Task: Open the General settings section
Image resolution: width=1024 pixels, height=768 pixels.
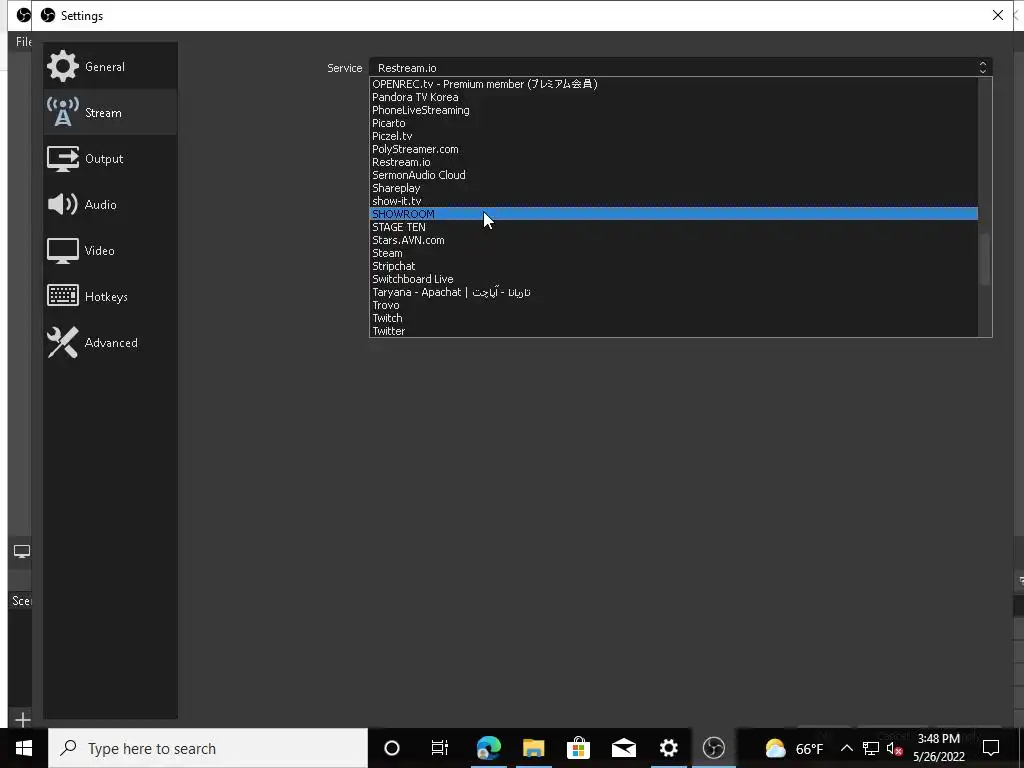Action: 110,67
